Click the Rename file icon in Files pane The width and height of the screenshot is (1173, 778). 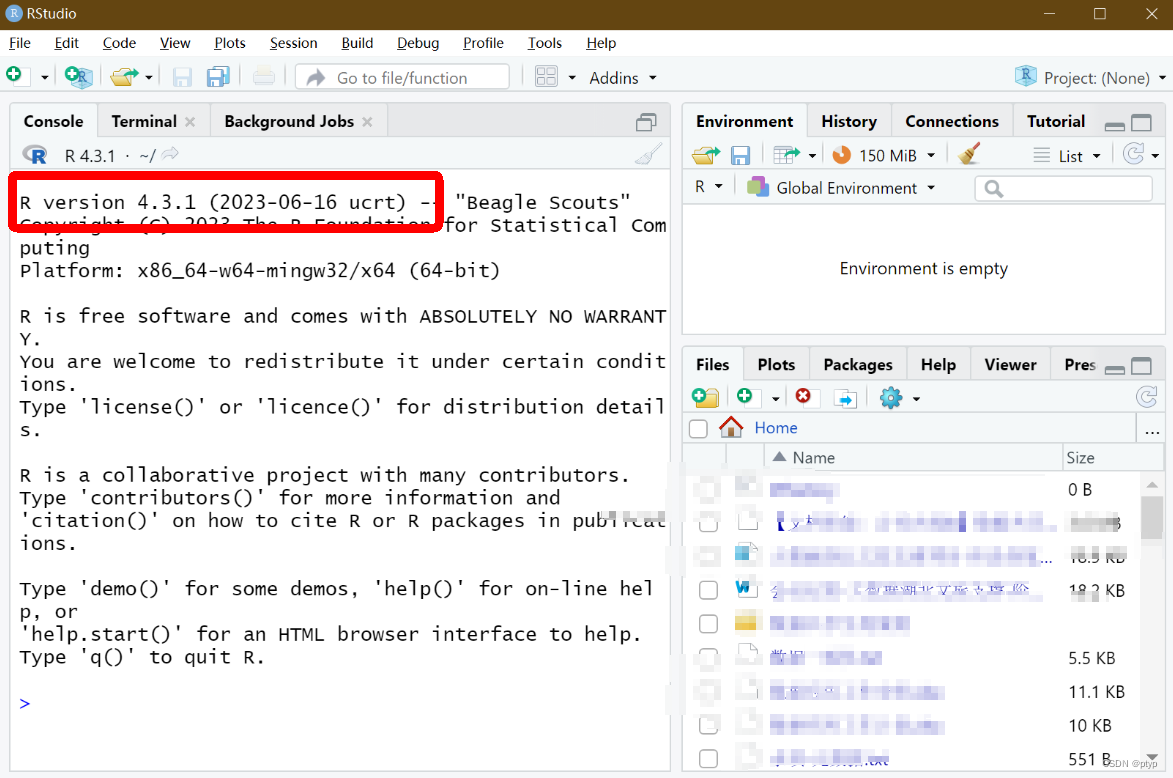tap(845, 398)
